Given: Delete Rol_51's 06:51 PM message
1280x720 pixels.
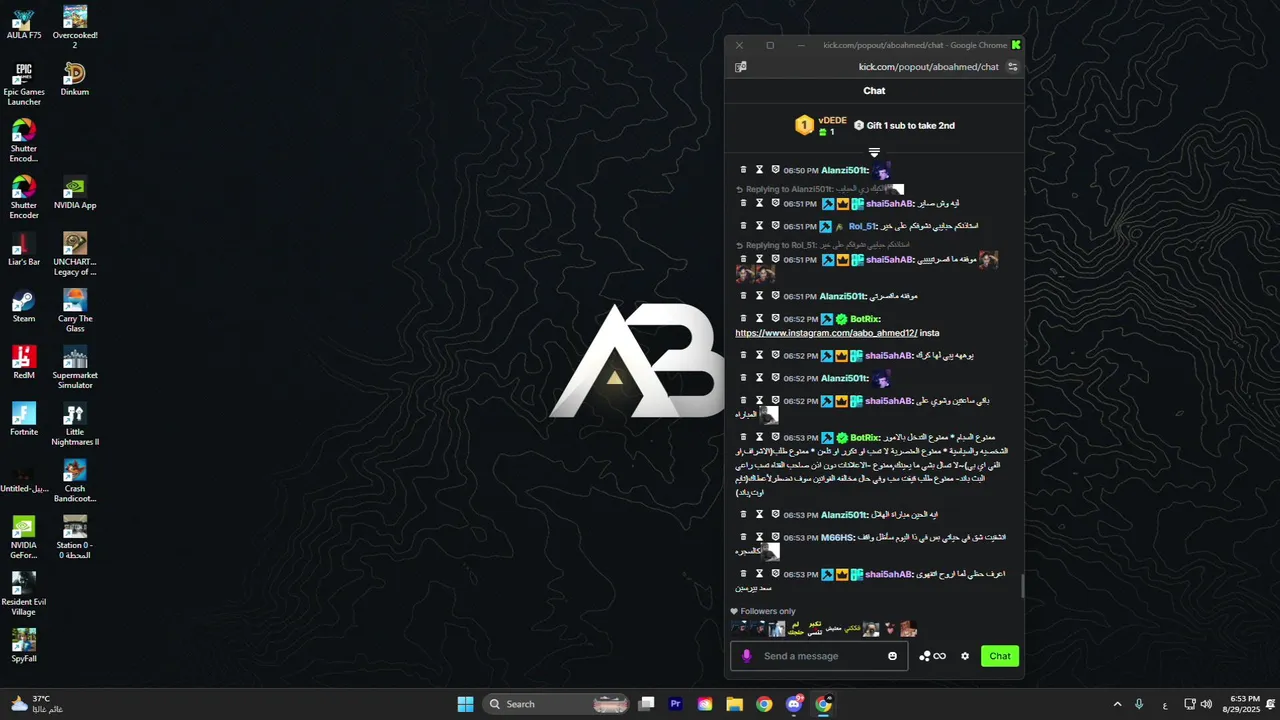Looking at the screenshot, I should pos(743,226).
